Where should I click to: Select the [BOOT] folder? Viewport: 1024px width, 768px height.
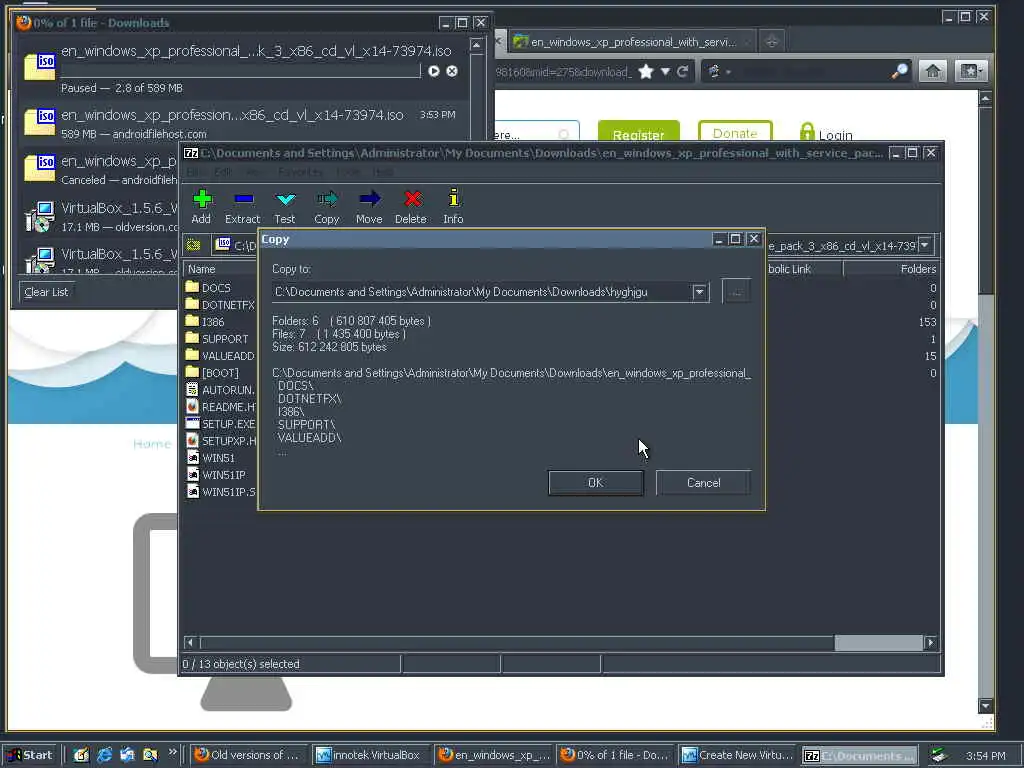coord(213,373)
